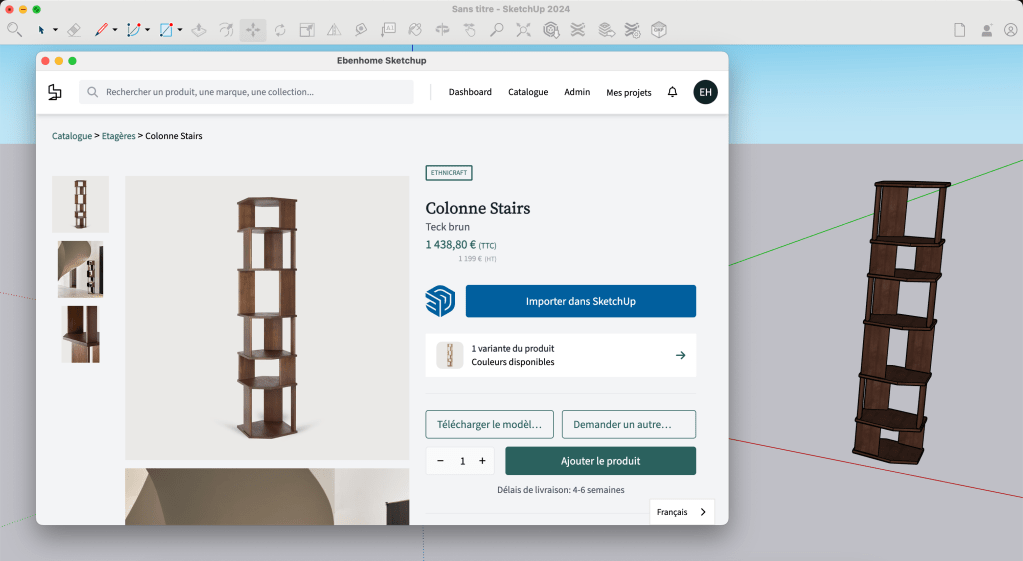Click Ajouter le produit button

[601, 461]
